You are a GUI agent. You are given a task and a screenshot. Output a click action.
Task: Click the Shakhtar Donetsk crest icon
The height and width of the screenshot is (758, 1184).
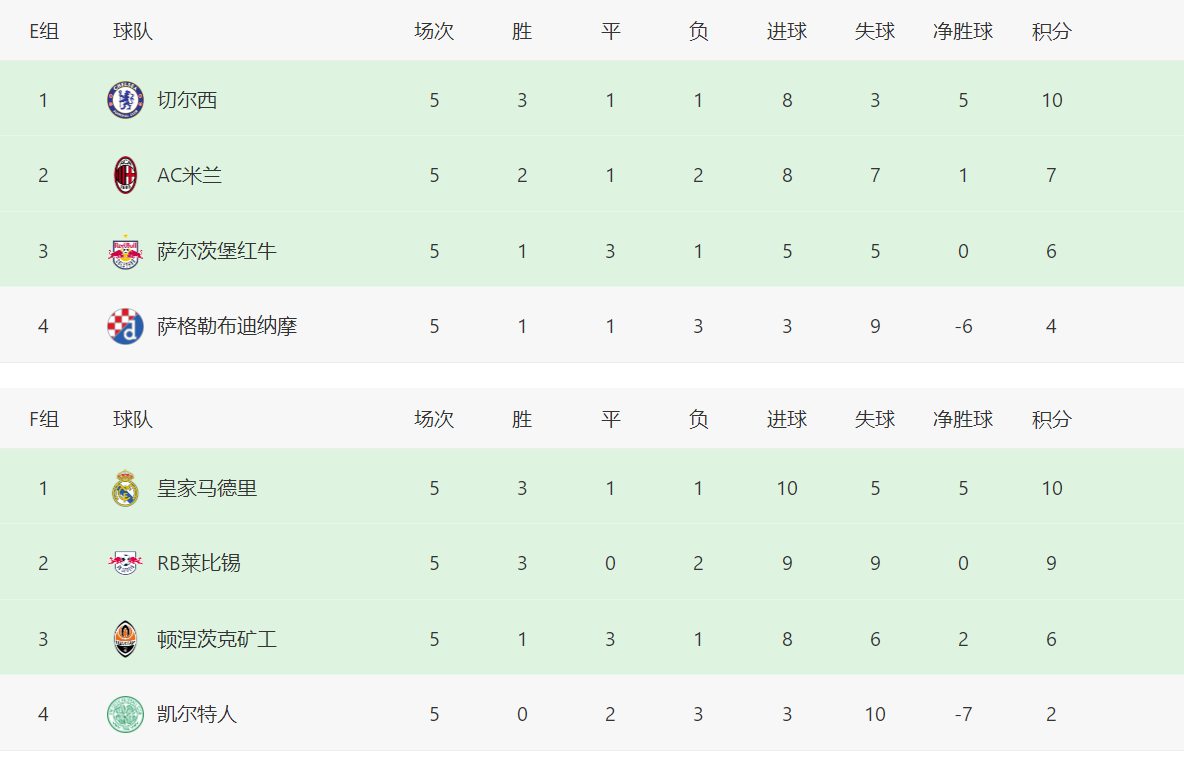coord(125,639)
